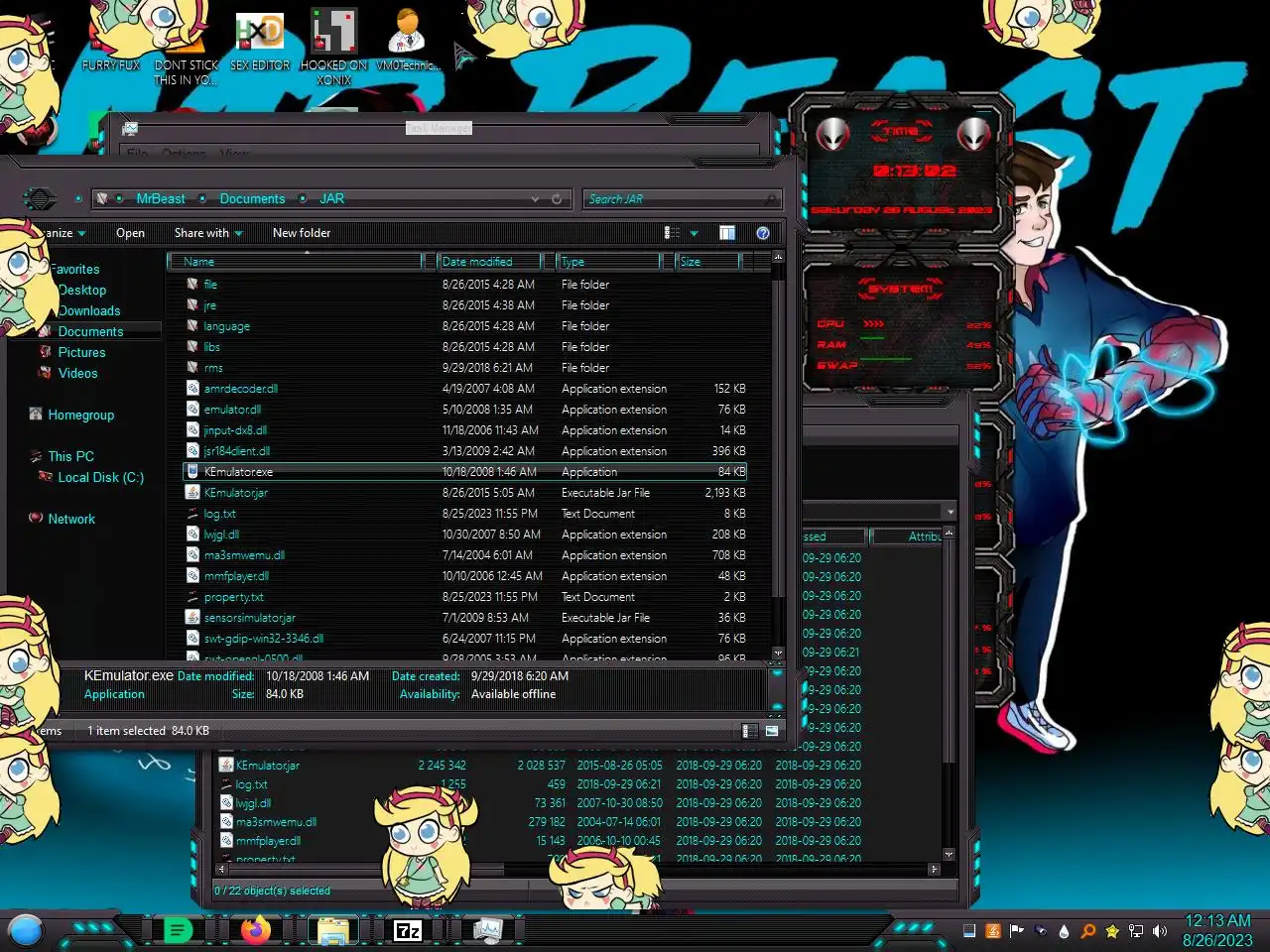The height and width of the screenshot is (952, 1270).
Task: Select Downloads in the Favorites sidebar
Action: point(89,311)
